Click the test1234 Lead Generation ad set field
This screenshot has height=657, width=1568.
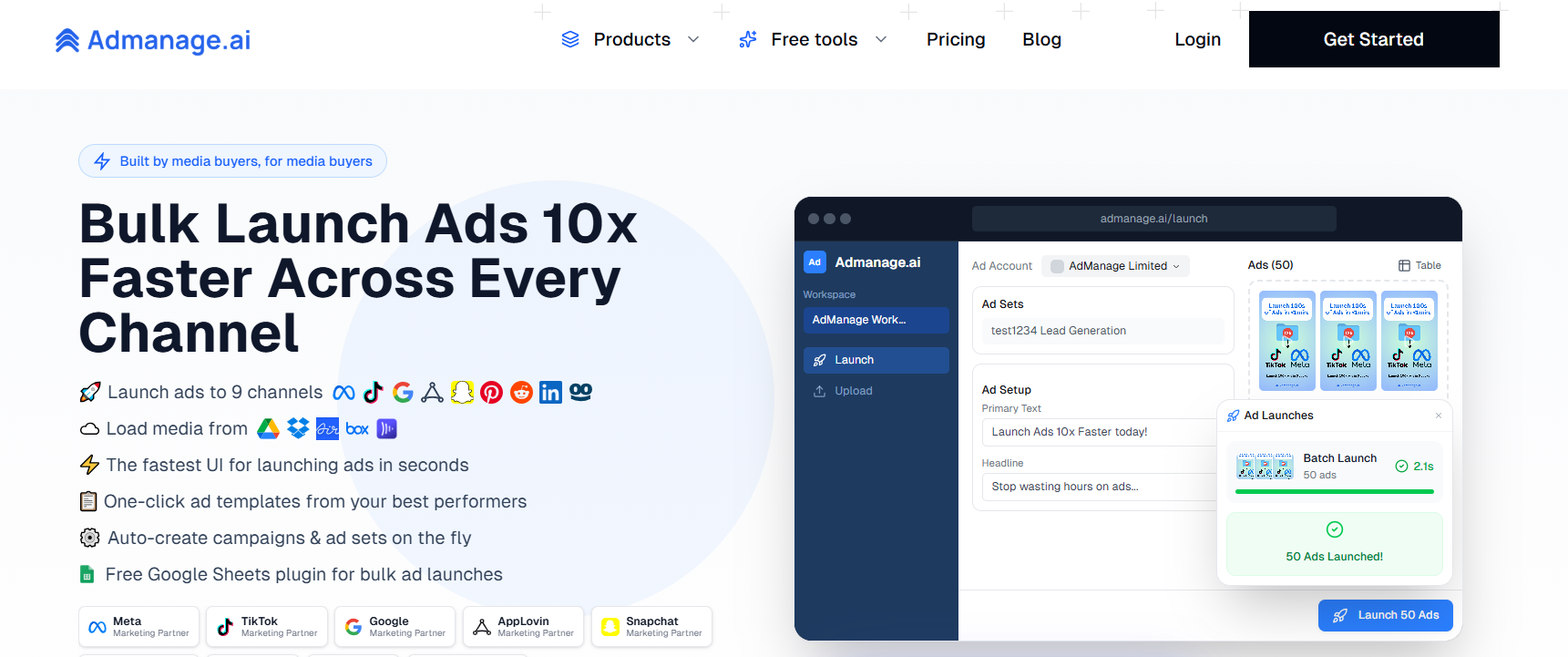tap(1103, 331)
